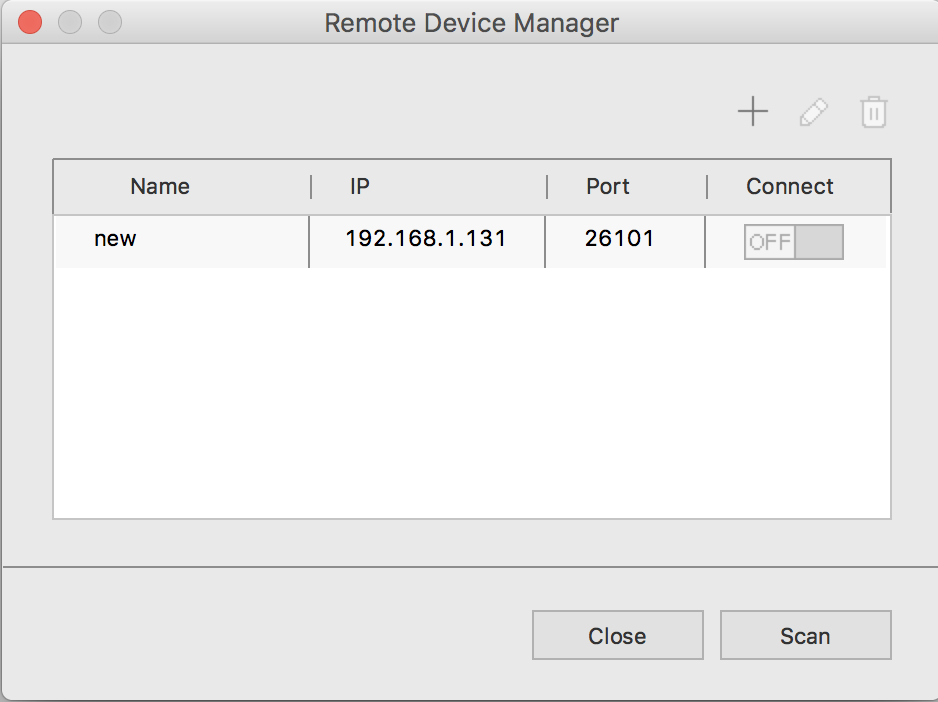Select the port 26101 cell
Screen dimensions: 938x702
pyautogui.click(x=619, y=239)
